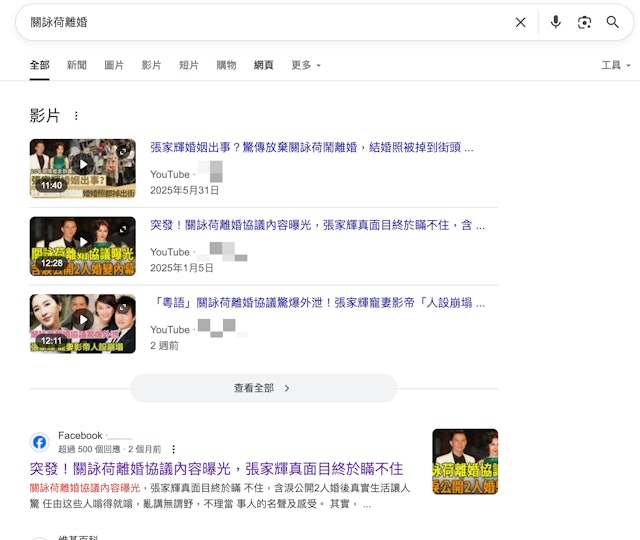This screenshot has height=540, width=640.
Task: Switch to the 購物 tab
Action: (227, 65)
